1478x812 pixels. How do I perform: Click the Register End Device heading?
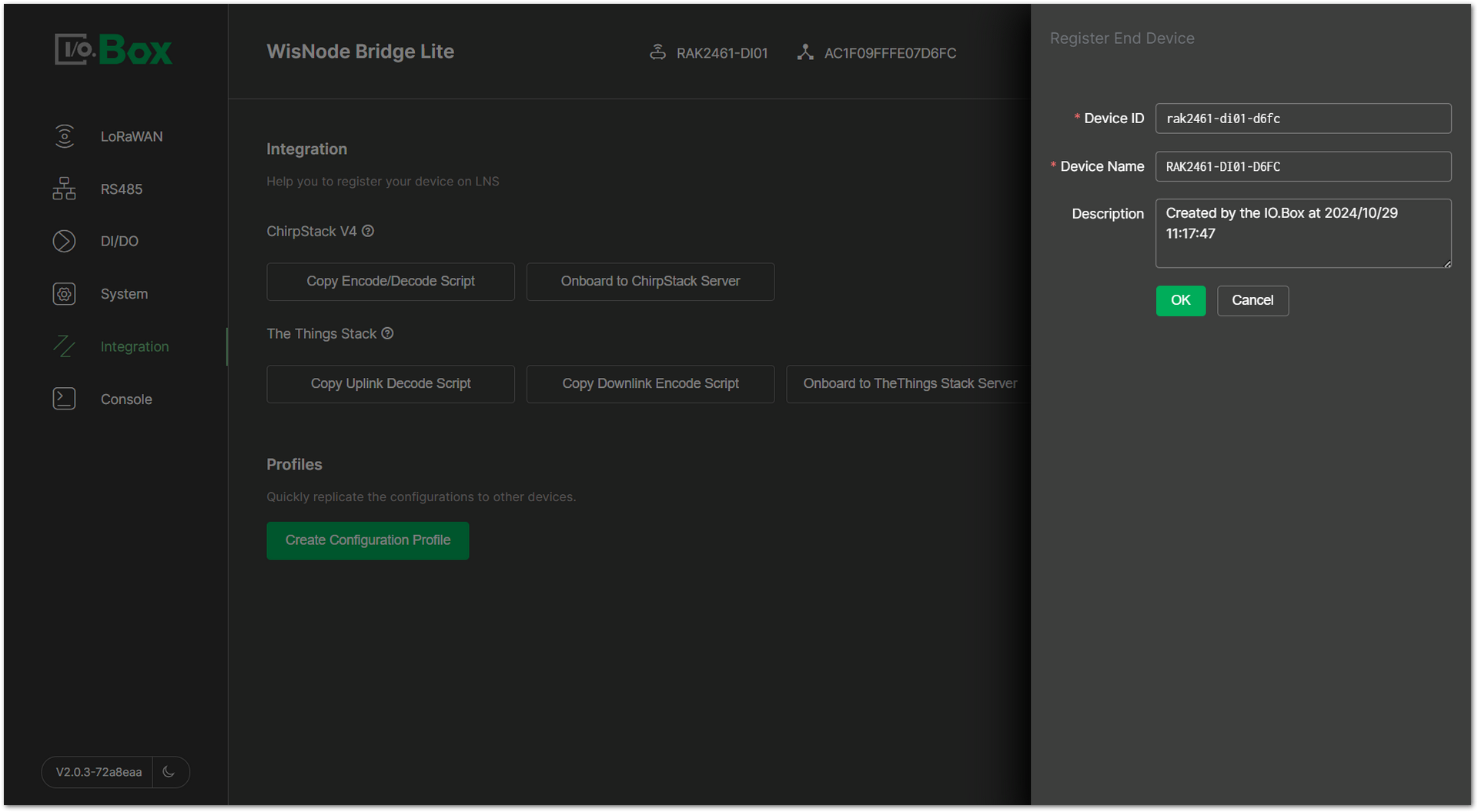click(1122, 38)
